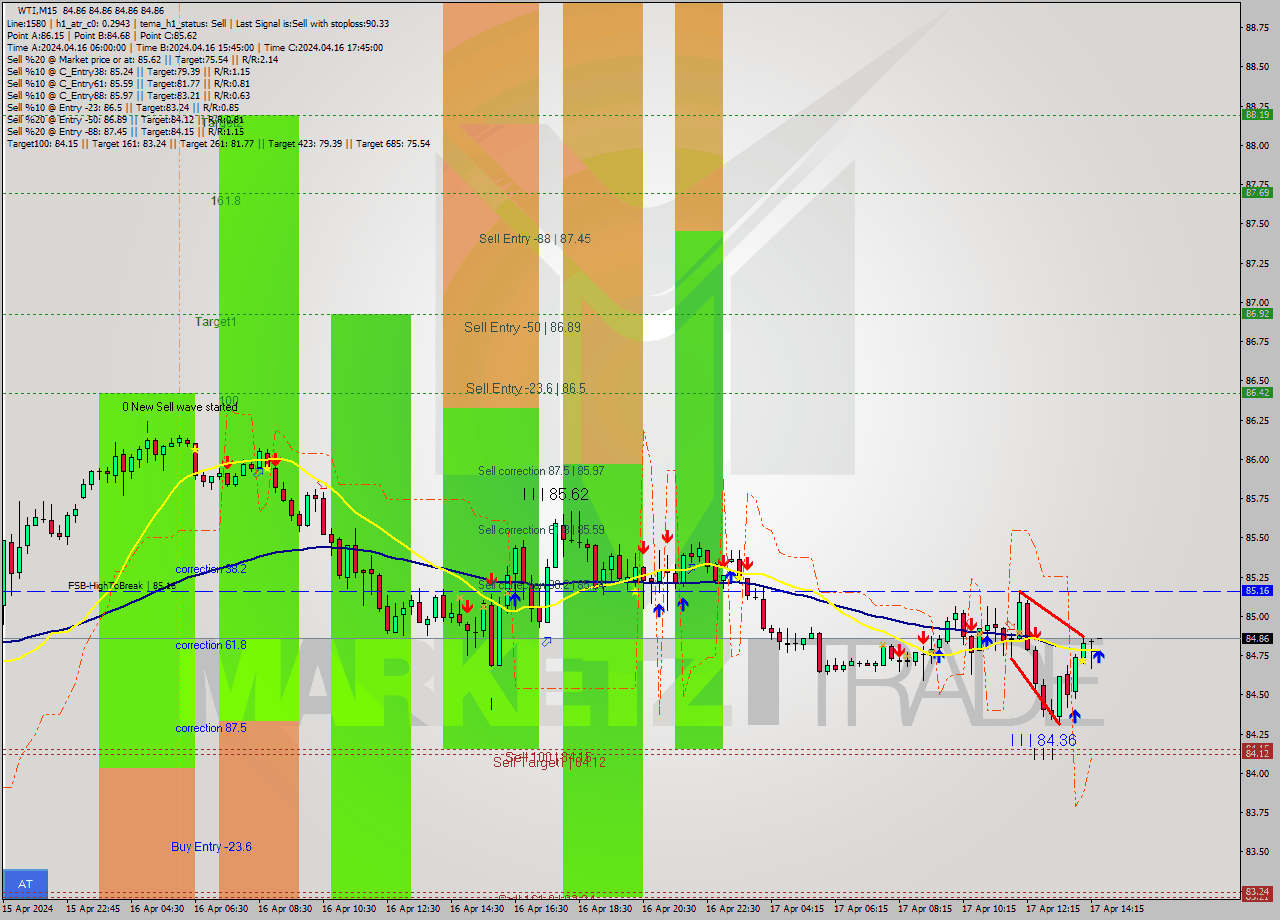Select the 'Sell Entry -23.6 | 86.5' label
Viewport: 1280px width, 920px height.
click(526, 388)
